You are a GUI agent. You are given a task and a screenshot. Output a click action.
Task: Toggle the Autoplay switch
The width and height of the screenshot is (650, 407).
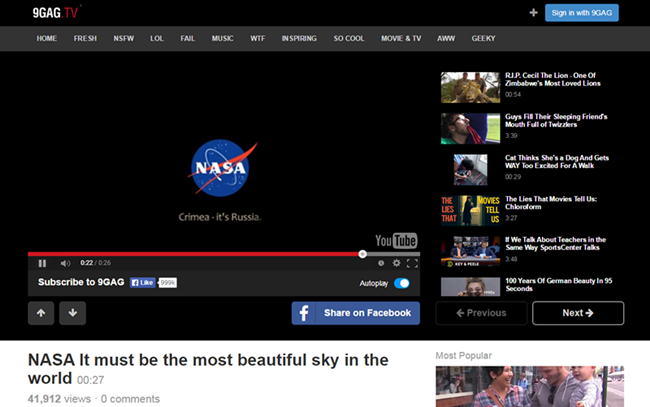pyautogui.click(x=401, y=283)
